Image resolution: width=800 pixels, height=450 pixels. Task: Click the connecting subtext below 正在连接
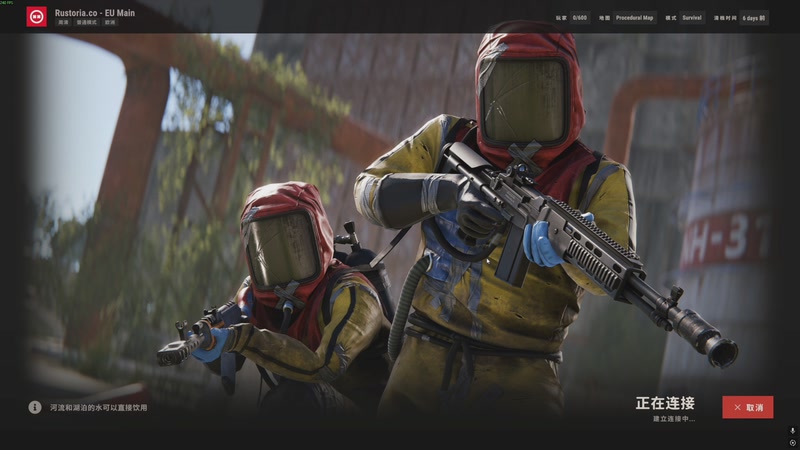[x=674, y=419]
